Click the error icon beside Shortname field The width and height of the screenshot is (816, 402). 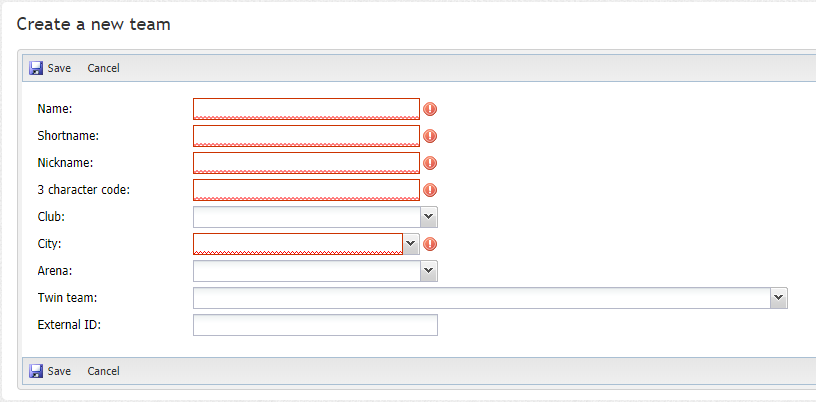click(430, 136)
